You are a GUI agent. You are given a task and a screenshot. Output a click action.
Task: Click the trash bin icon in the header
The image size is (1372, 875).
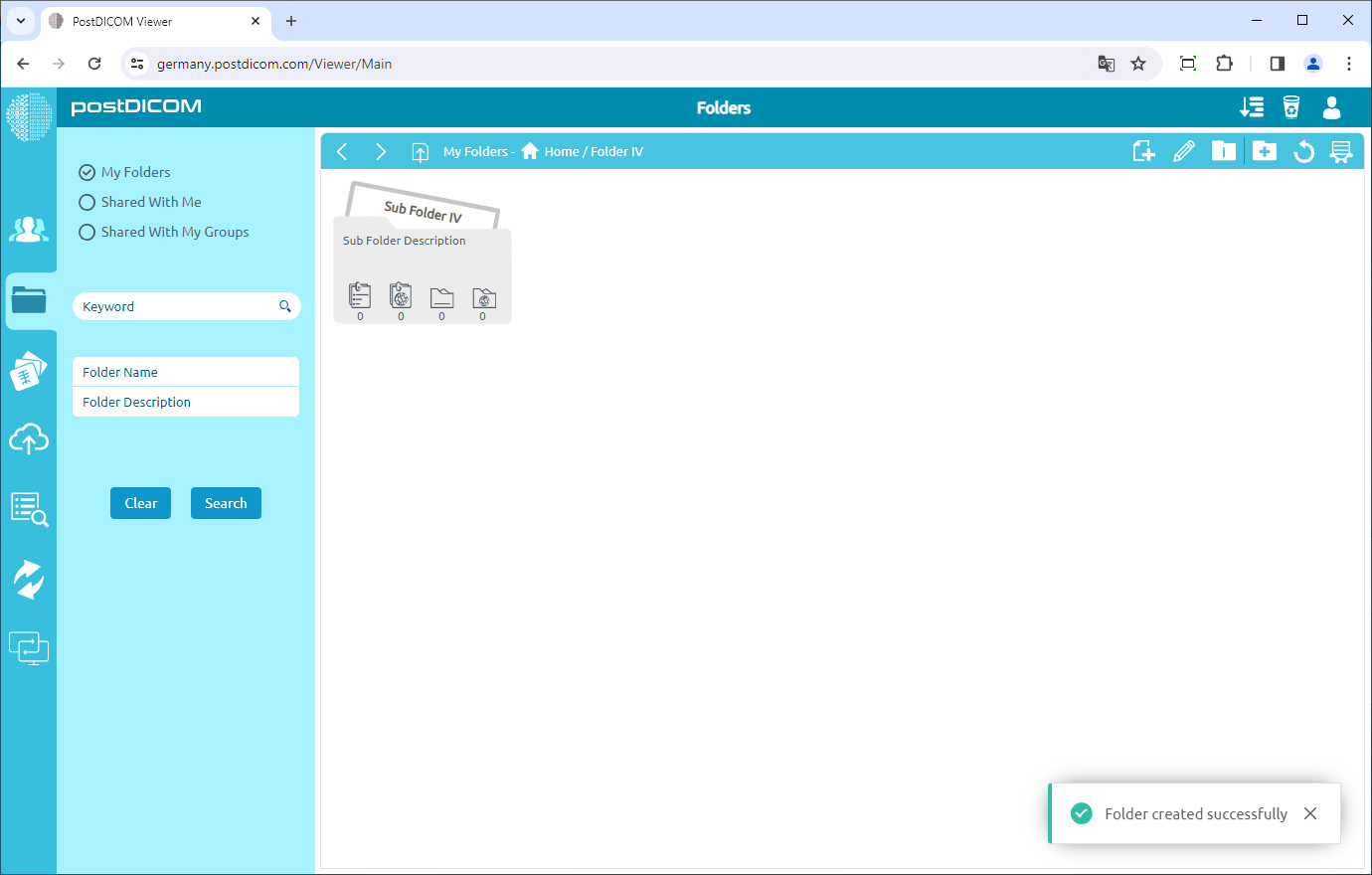click(x=1291, y=106)
